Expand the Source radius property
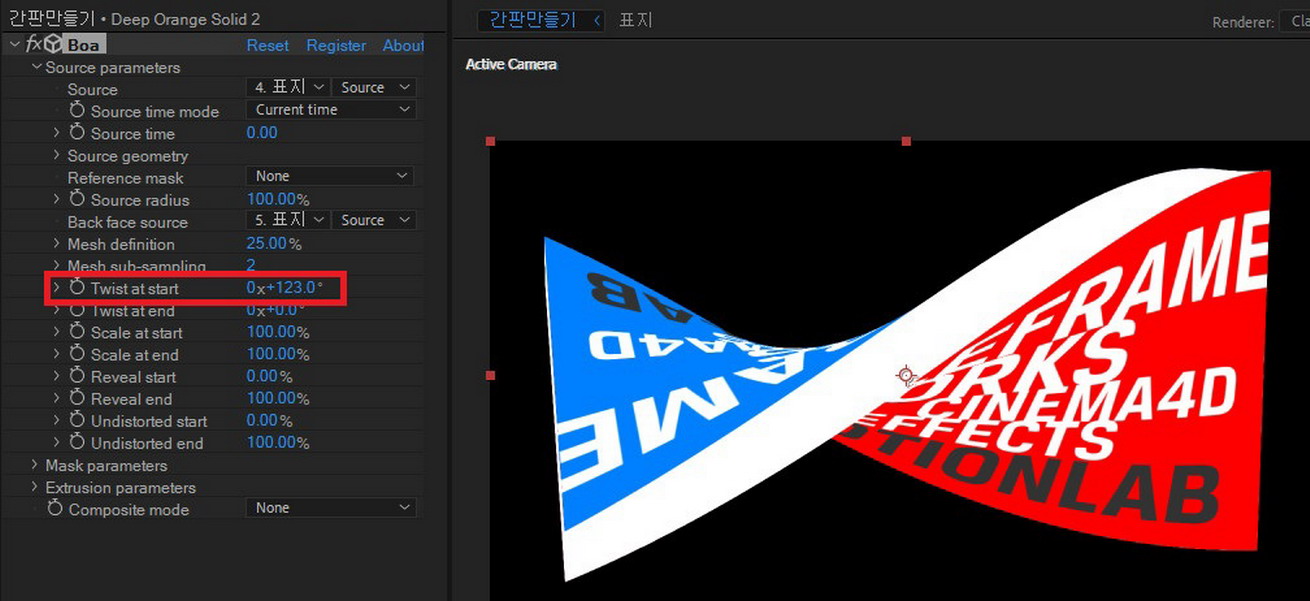 pyautogui.click(x=57, y=200)
